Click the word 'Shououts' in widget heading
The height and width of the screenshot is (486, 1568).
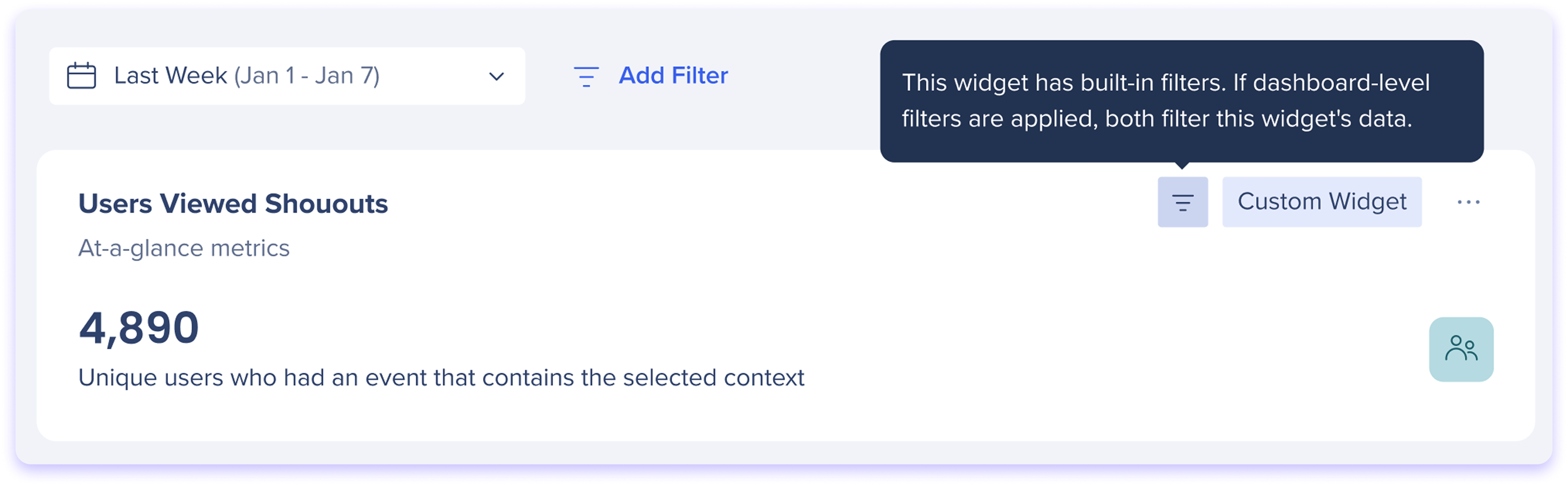tap(326, 204)
